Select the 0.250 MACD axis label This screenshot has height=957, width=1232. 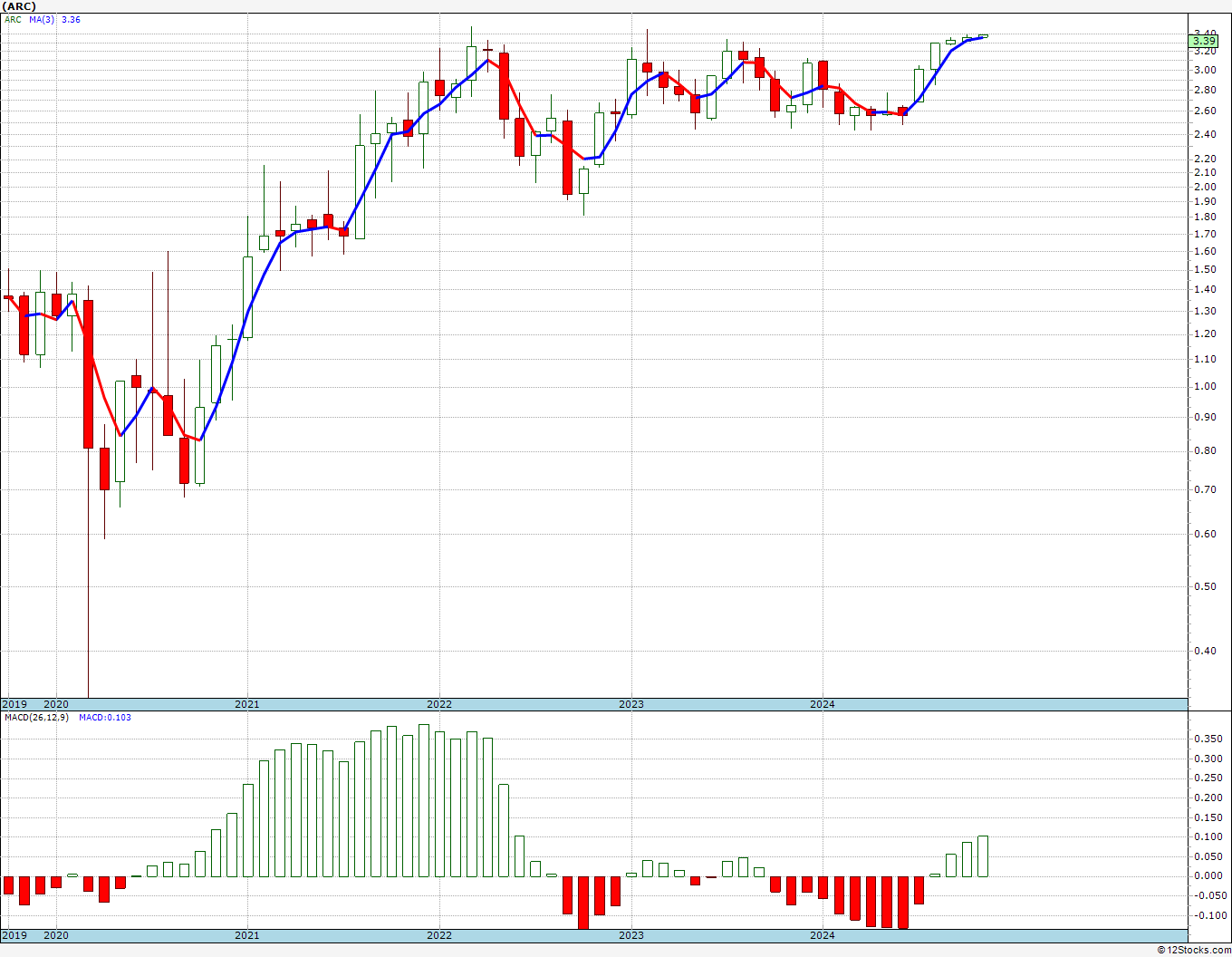(x=1208, y=778)
